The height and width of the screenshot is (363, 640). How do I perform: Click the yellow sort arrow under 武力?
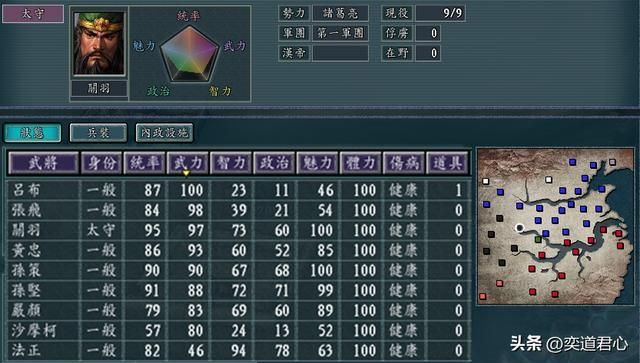pos(186,173)
